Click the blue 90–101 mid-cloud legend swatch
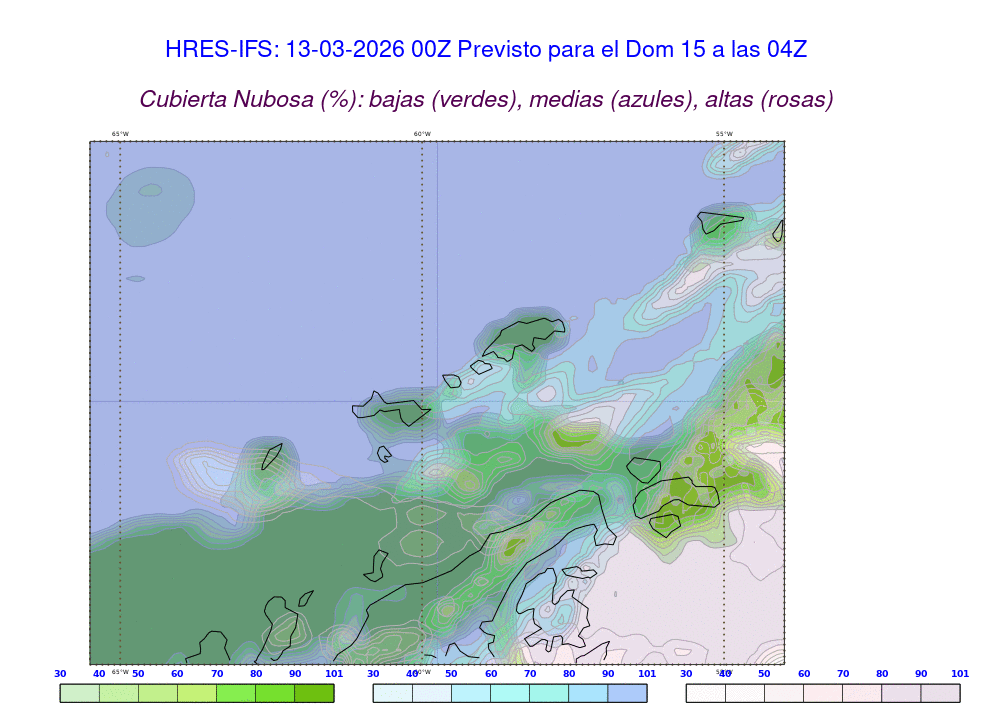The width and height of the screenshot is (1000, 707). click(627, 693)
